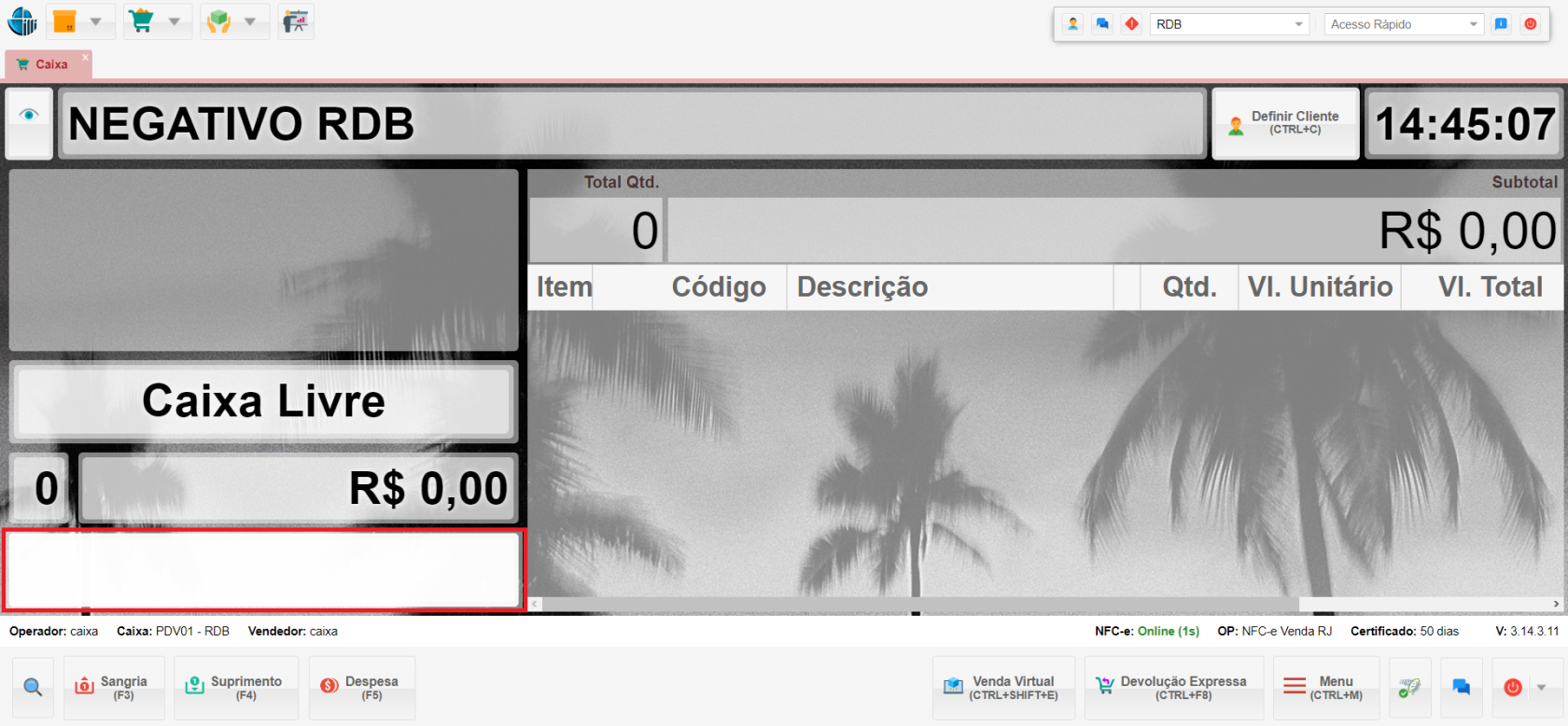Click the Definir Cliente button
Screen dimensions: 1568x726
pos(1285,123)
